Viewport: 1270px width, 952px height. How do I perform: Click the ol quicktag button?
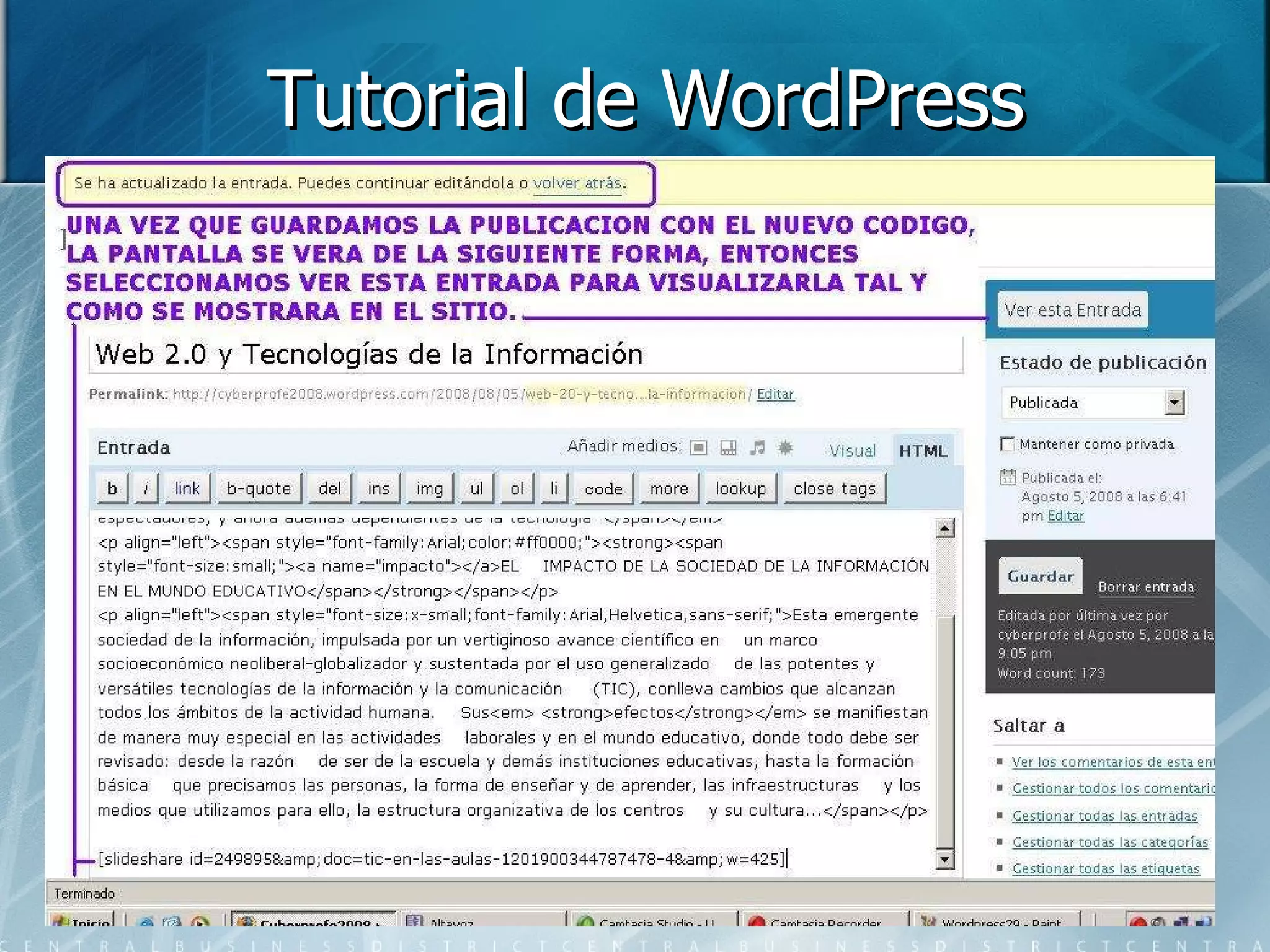tap(517, 488)
